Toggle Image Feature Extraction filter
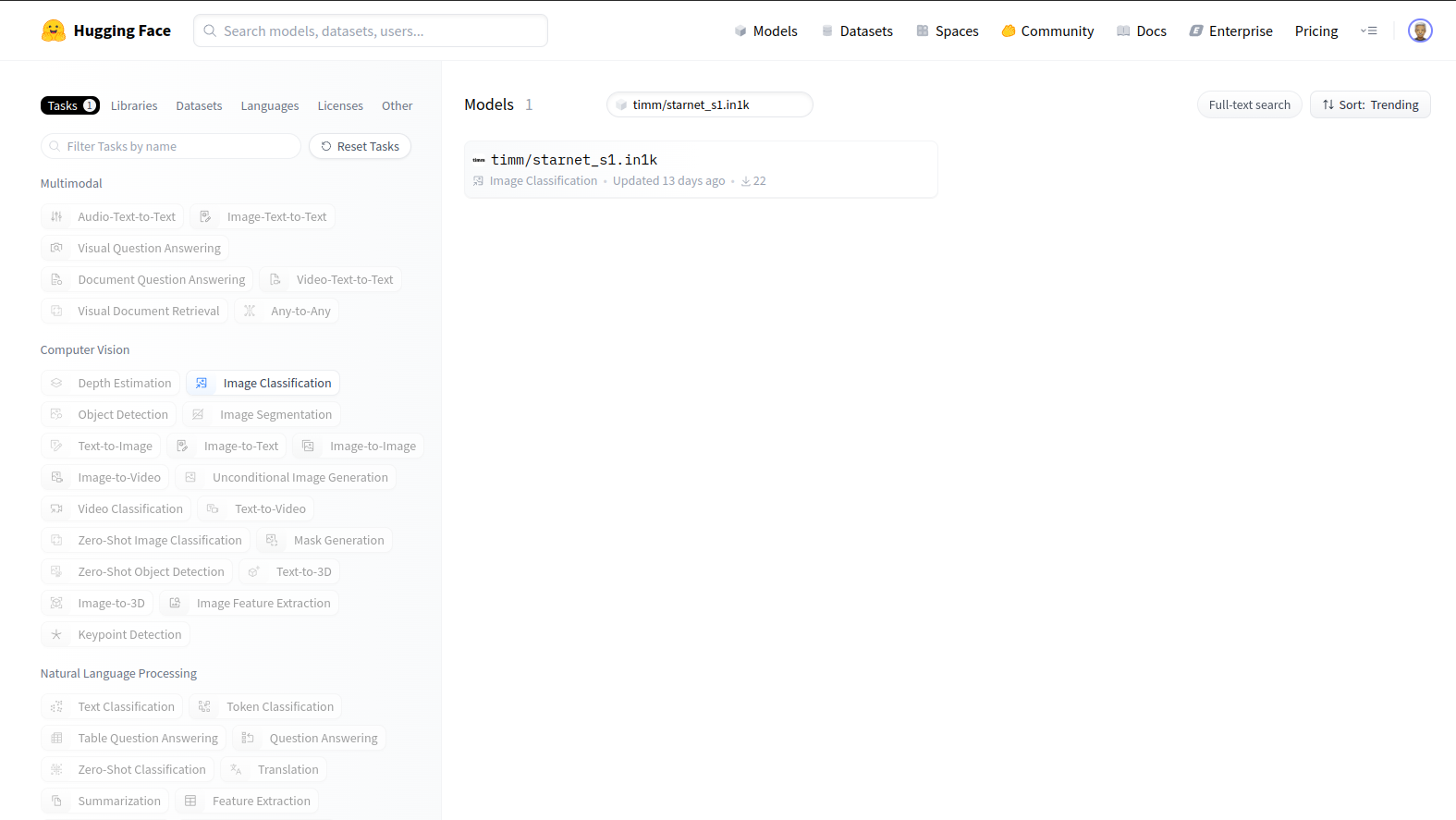 coord(250,603)
